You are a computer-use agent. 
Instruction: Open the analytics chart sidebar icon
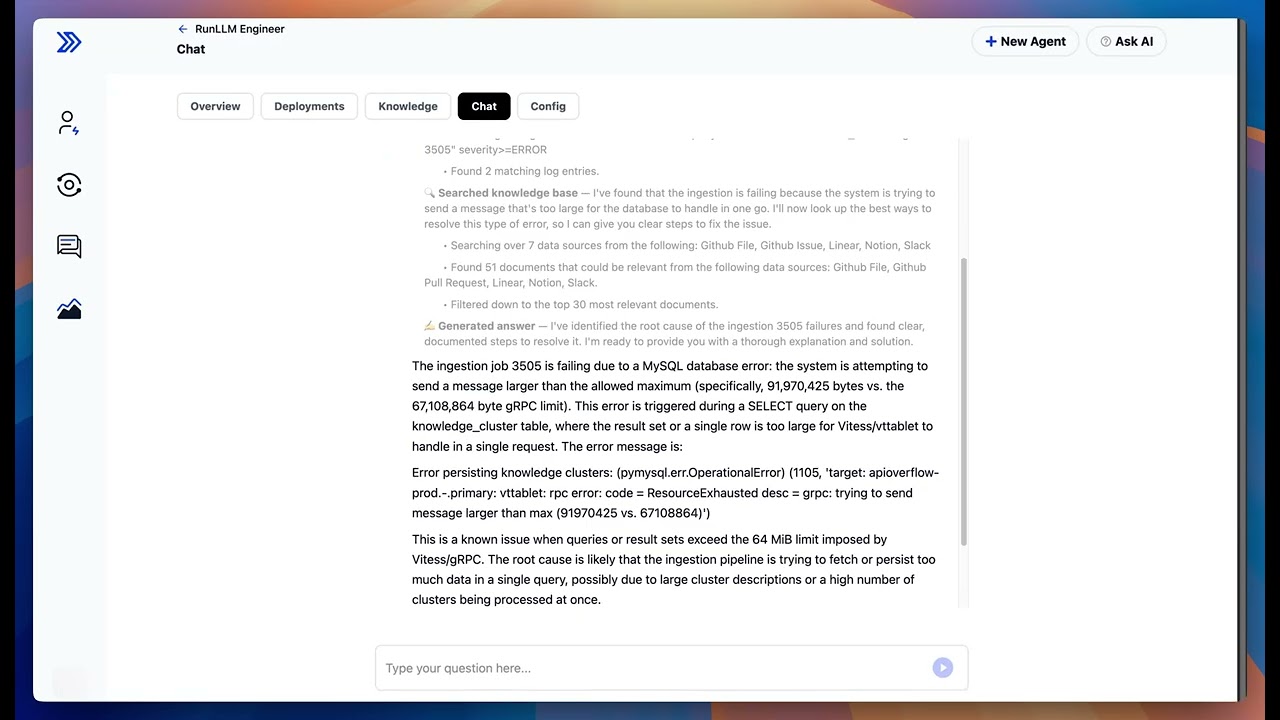pyautogui.click(x=69, y=309)
